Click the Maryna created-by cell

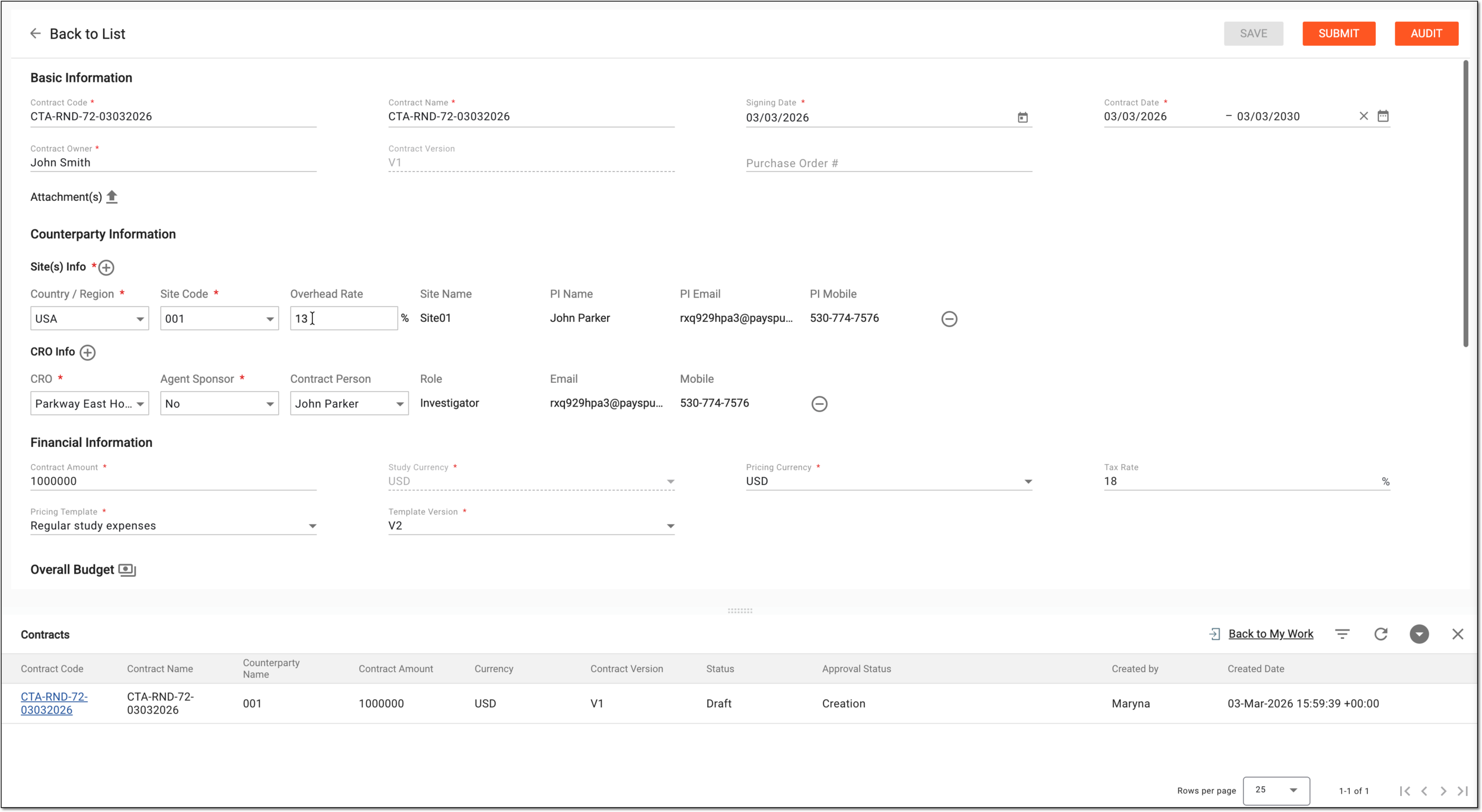1131,704
